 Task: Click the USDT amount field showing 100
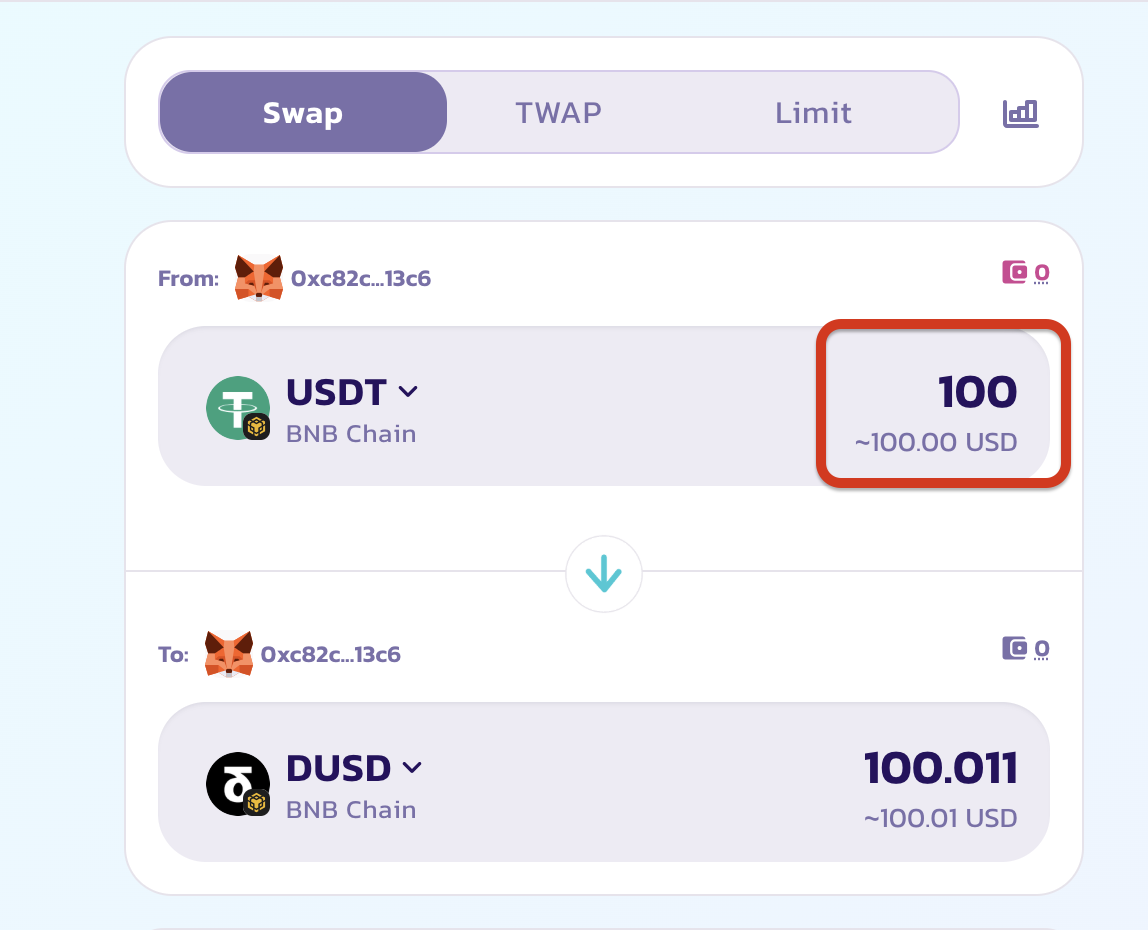pyautogui.click(x=977, y=392)
